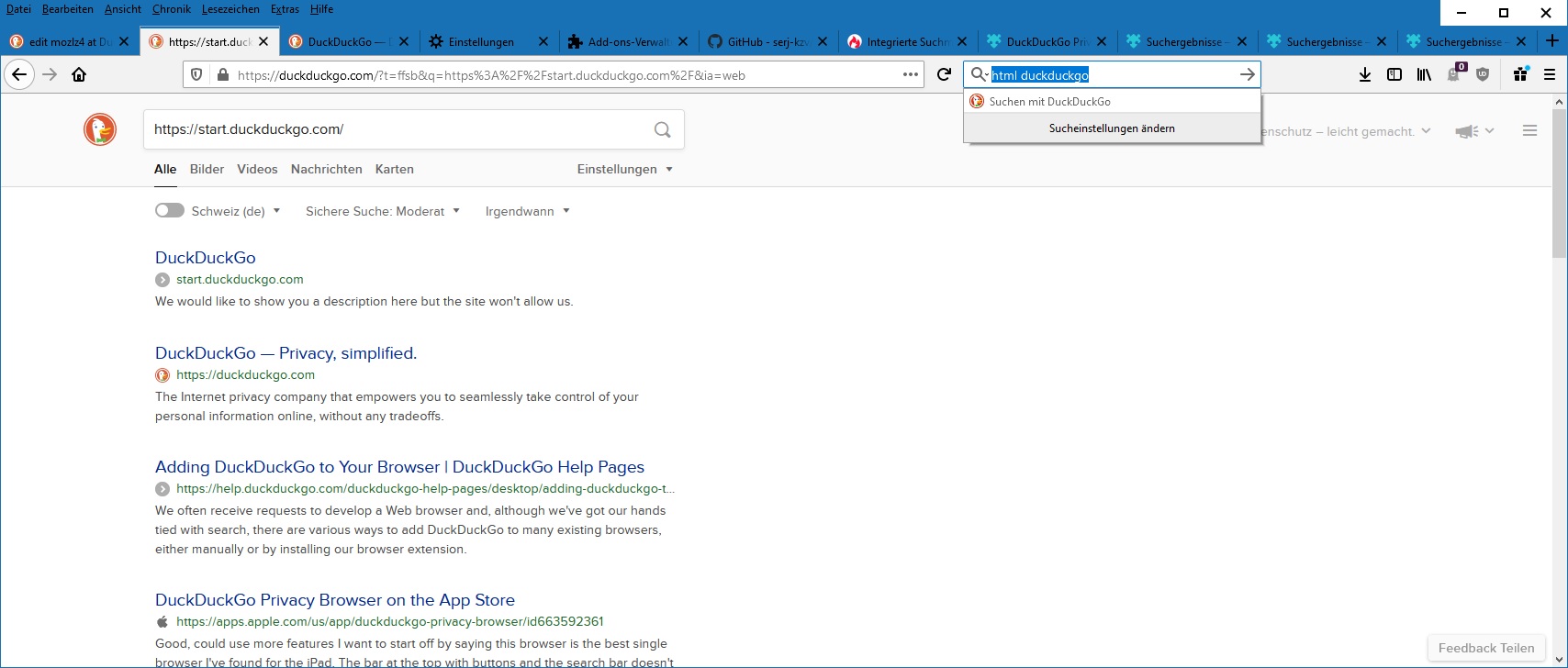Click Sucheinstellungen ändern button
This screenshot has height=668, width=1568.
pyautogui.click(x=1112, y=128)
